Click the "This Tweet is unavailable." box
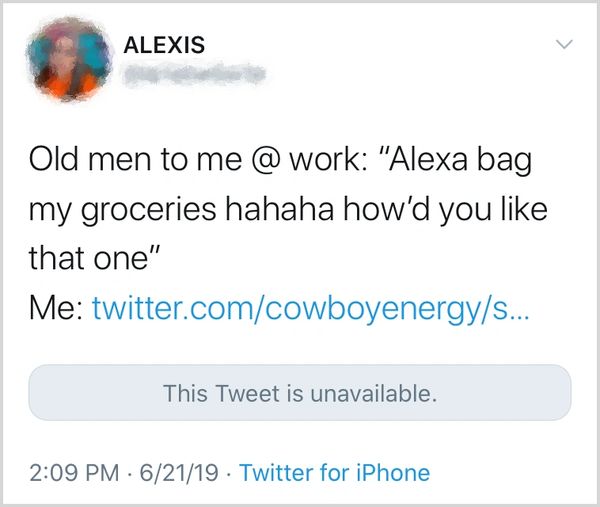600x507 pixels. point(300,392)
